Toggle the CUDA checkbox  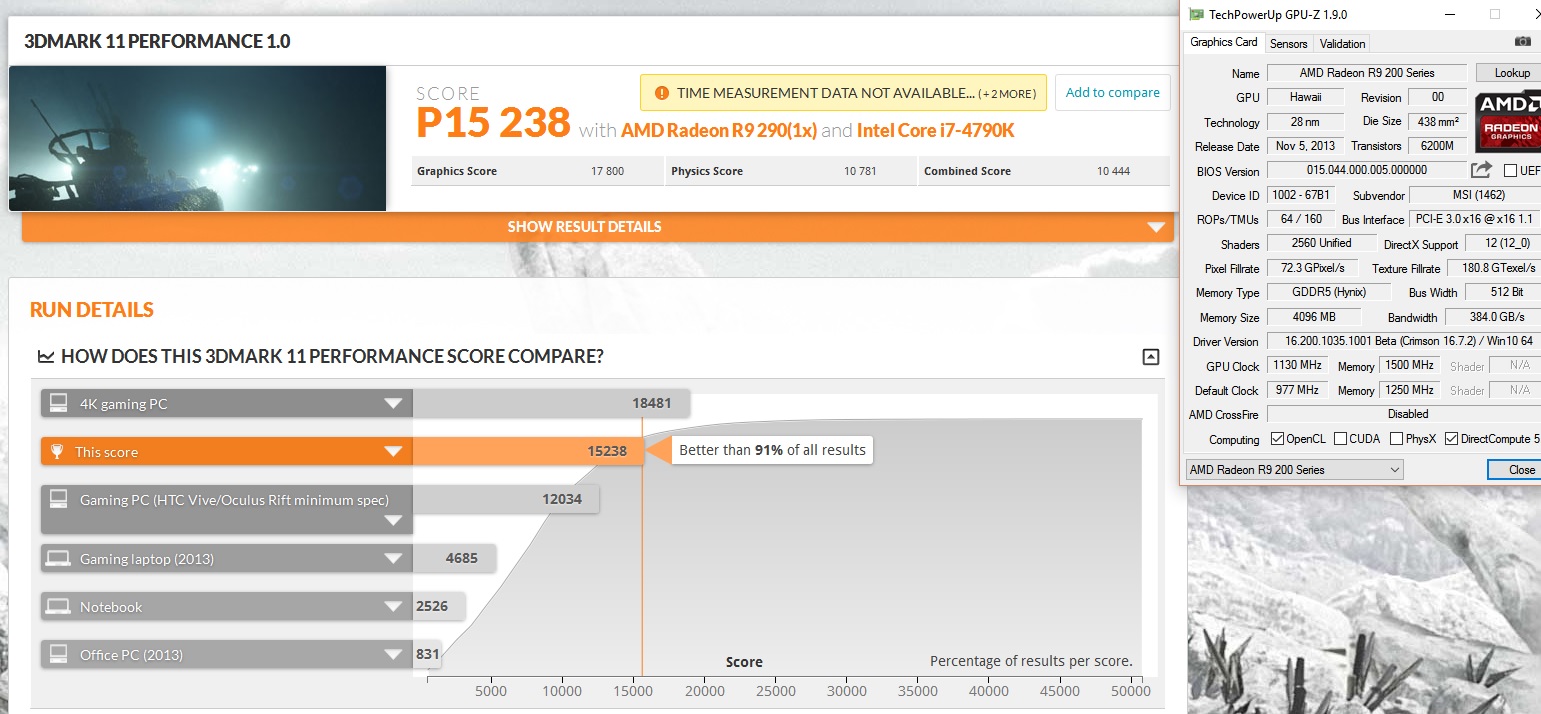[1340, 439]
